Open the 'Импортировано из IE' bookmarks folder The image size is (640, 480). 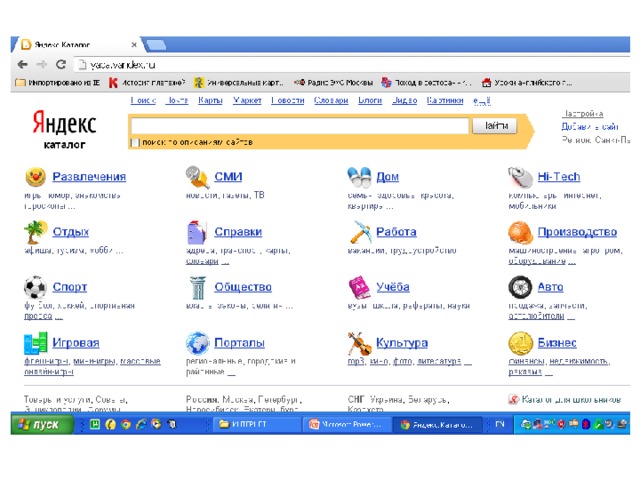tap(58, 82)
